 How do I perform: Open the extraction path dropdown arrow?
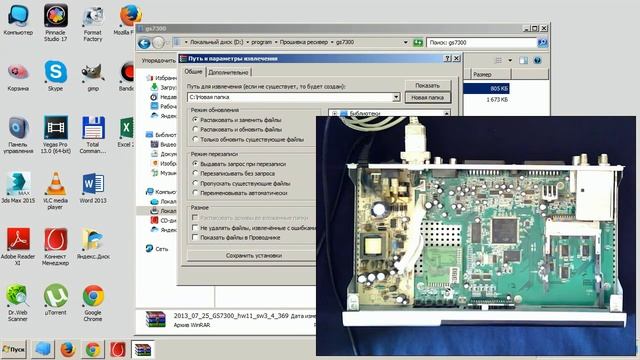click(x=396, y=97)
